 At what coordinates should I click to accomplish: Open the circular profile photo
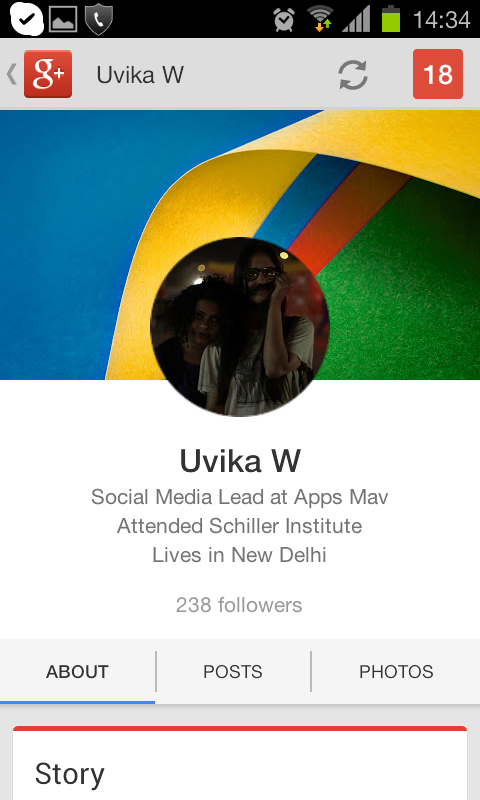(x=240, y=327)
